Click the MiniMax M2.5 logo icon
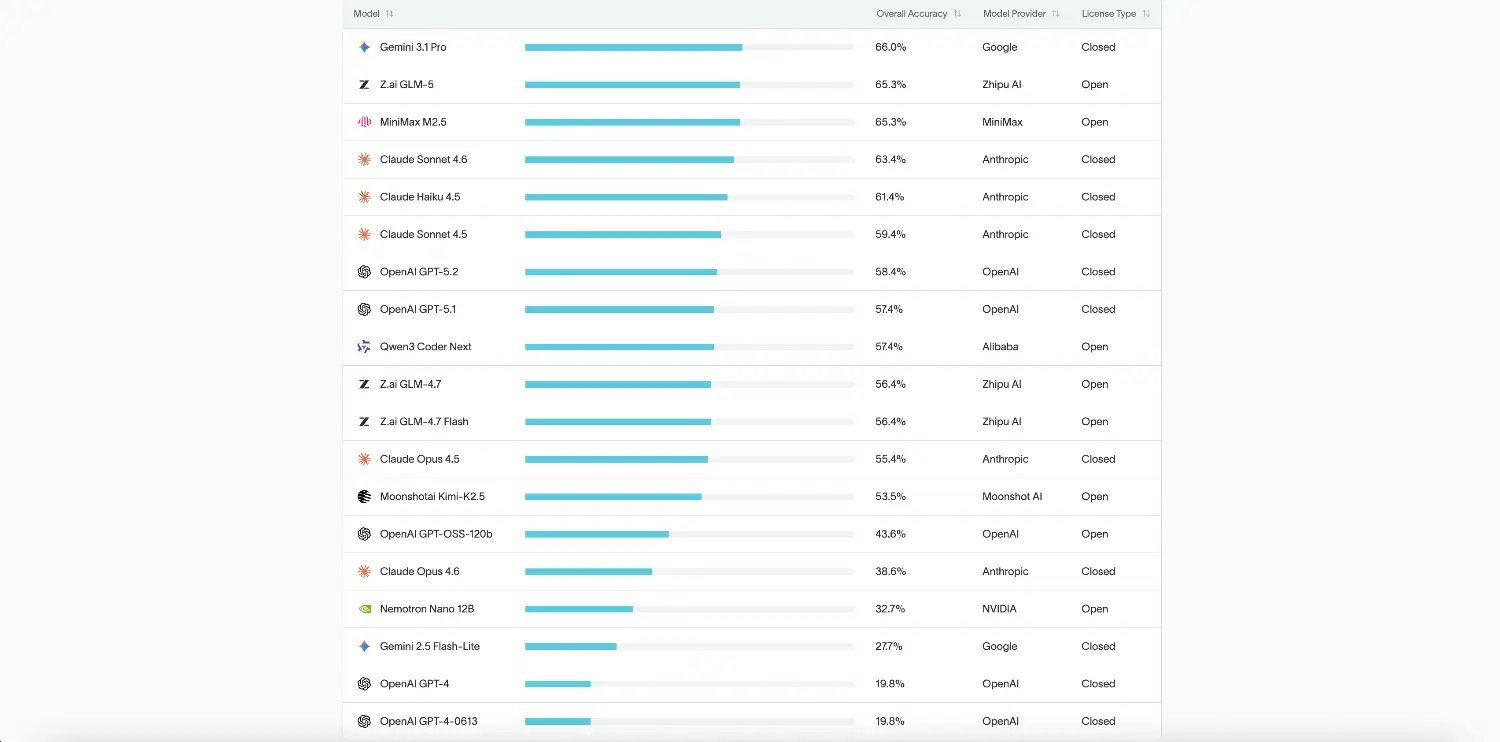Image resolution: width=1500 pixels, height=742 pixels. (x=364, y=122)
